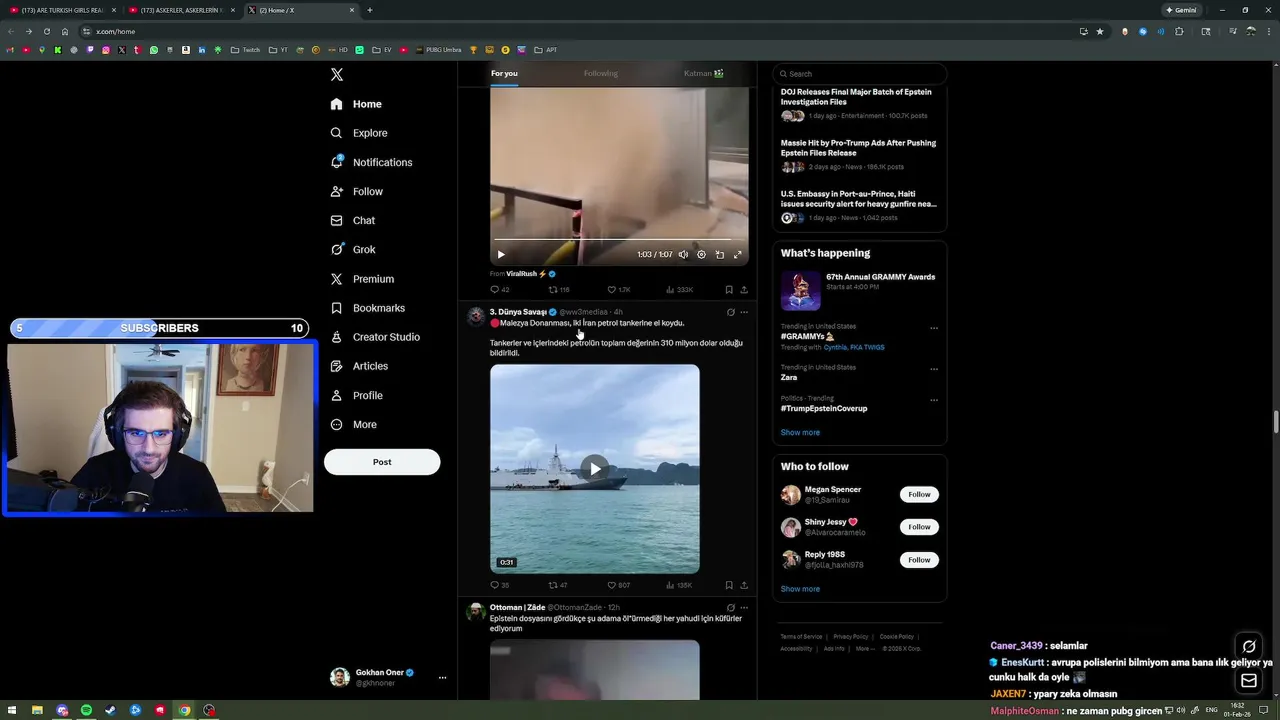Viewport: 1280px width, 720px height.
Task: Bookmark the 3. Dünya Savaşı post
Action: click(x=729, y=585)
